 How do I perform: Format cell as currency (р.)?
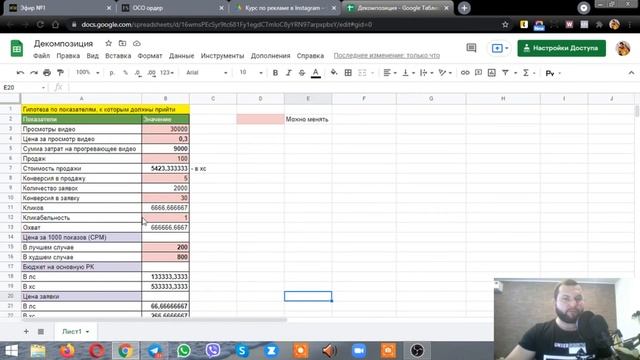pos(112,73)
